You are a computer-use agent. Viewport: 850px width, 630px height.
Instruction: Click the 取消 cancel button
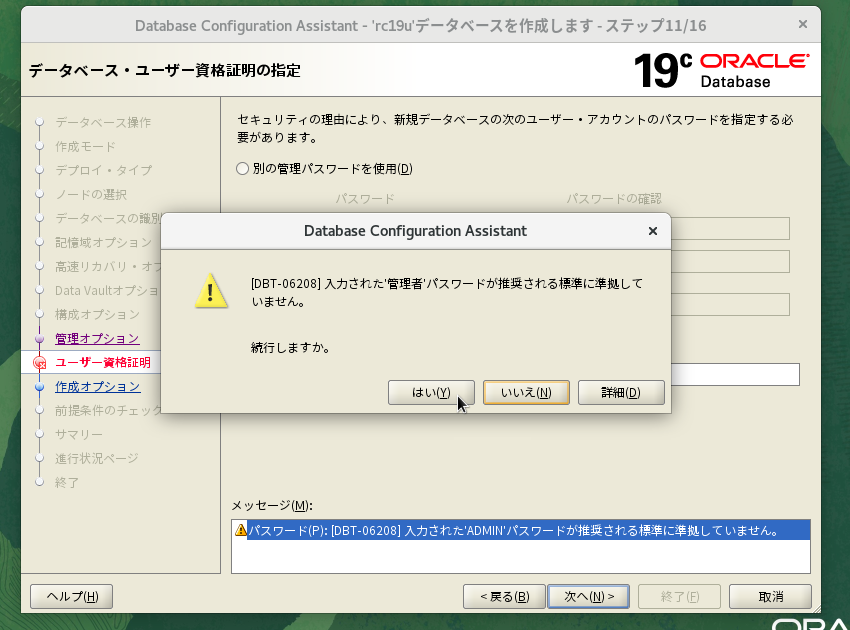click(770, 596)
